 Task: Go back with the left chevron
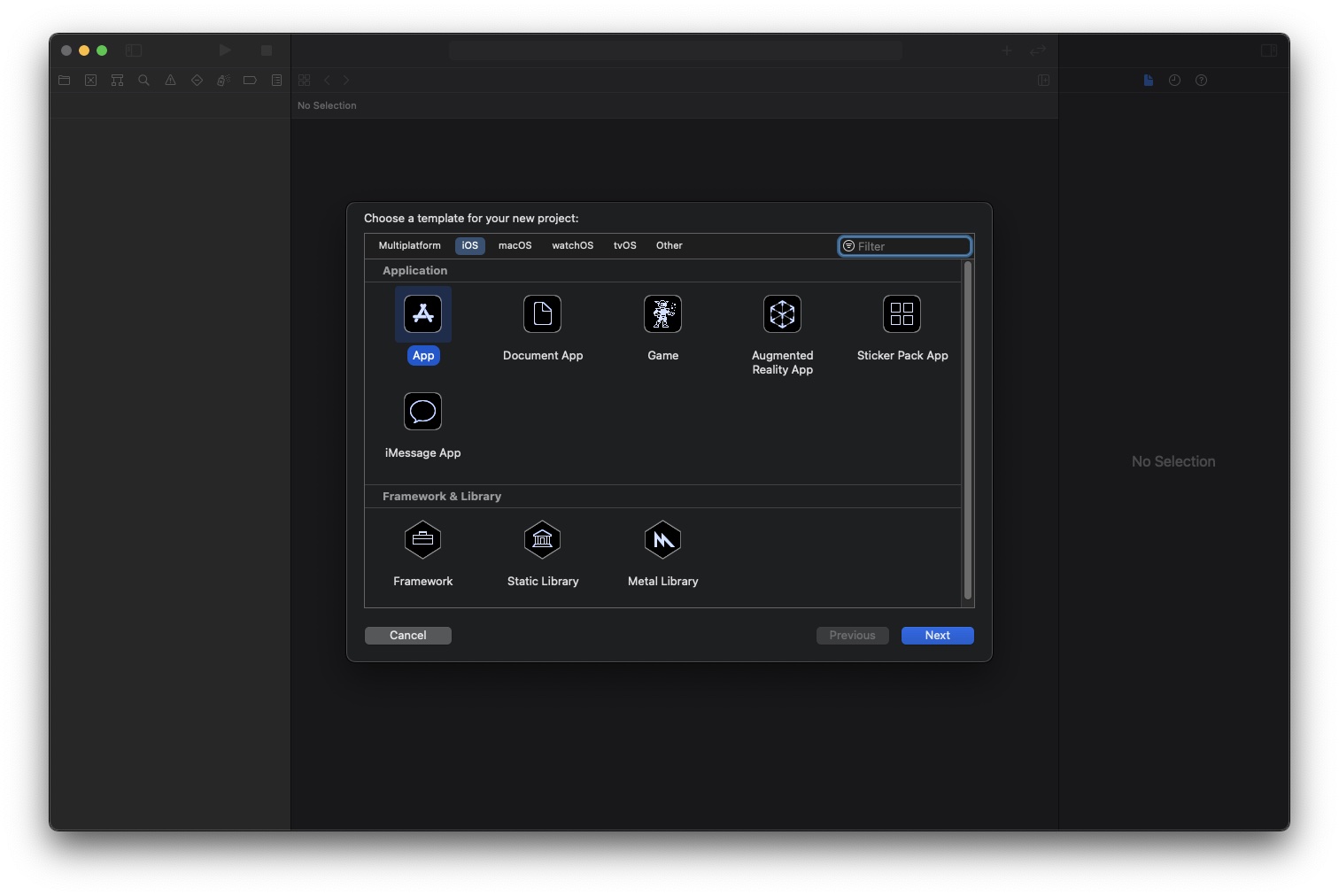click(x=327, y=80)
